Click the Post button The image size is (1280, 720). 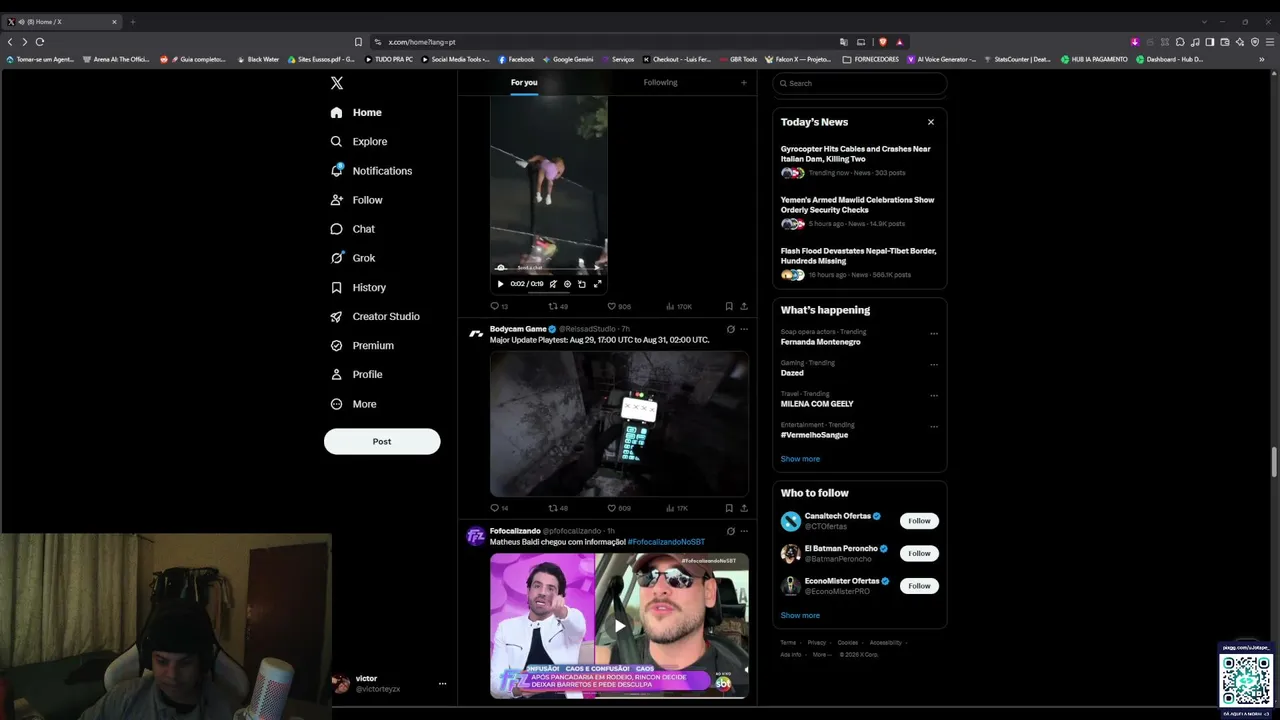382,442
